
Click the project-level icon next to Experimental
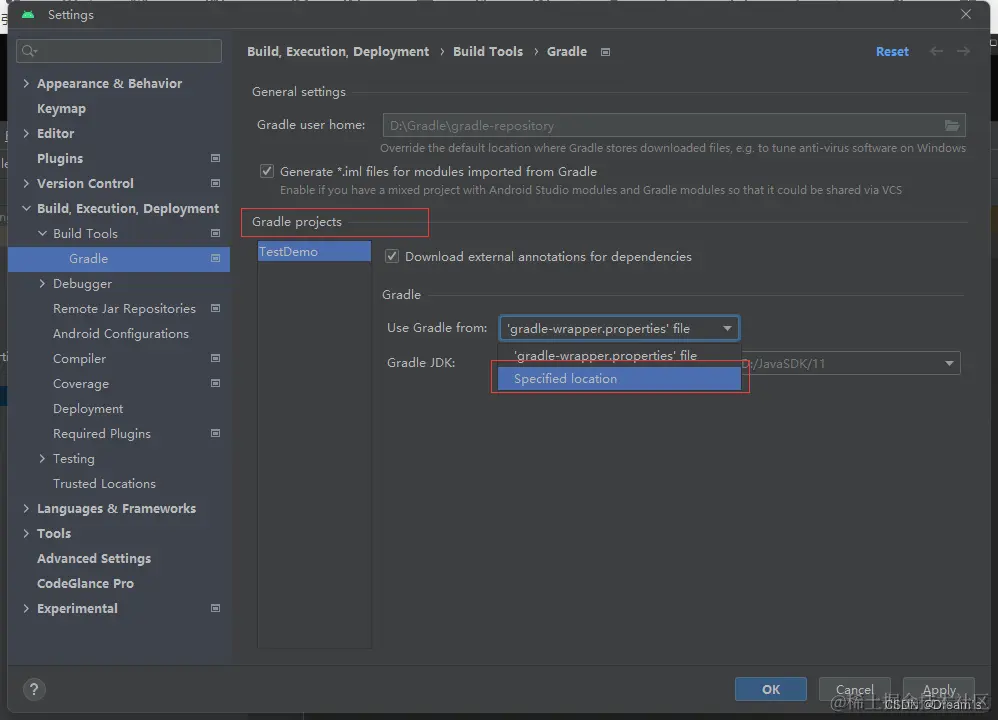pos(215,609)
